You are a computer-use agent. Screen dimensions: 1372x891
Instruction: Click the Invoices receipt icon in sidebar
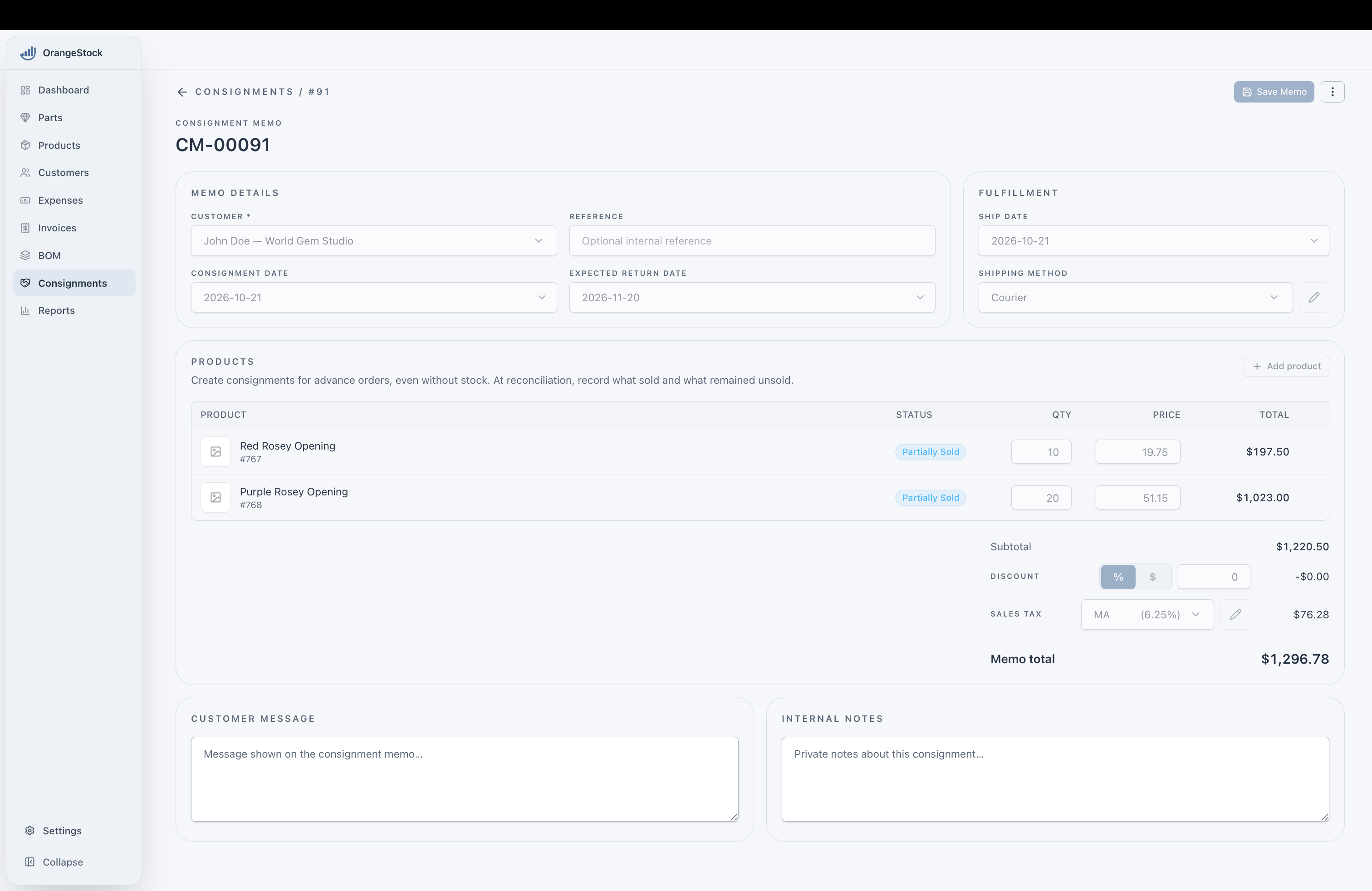tap(25, 228)
